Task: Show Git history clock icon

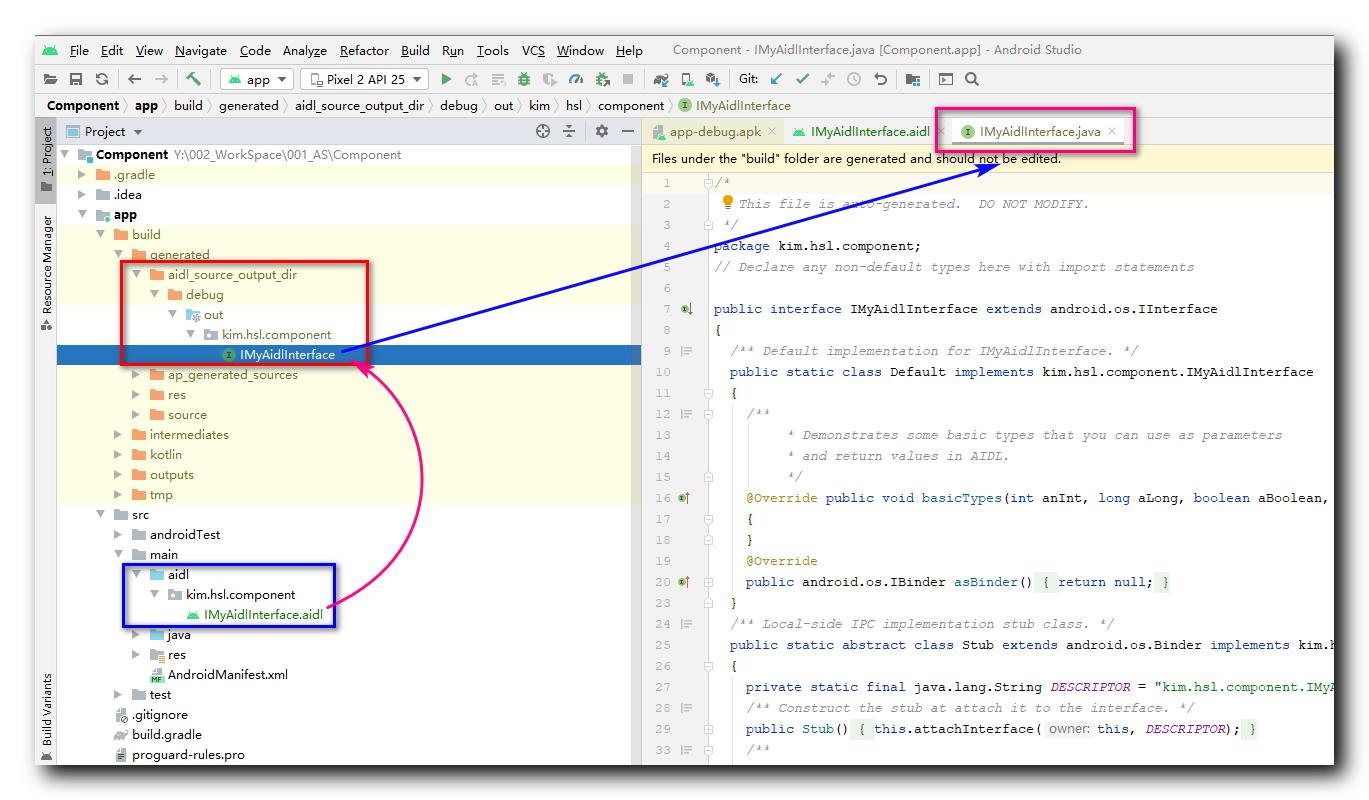Action: click(x=854, y=79)
